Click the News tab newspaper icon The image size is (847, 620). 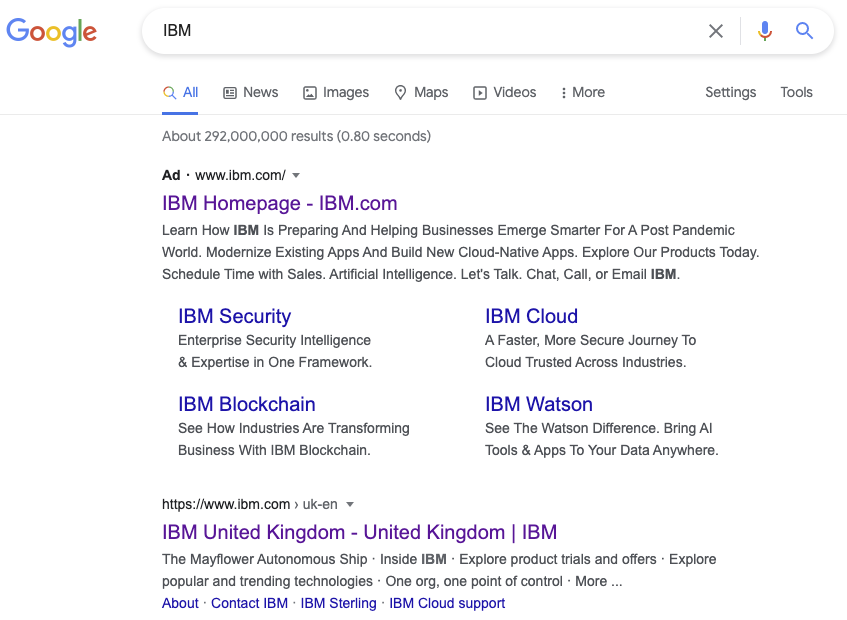(230, 93)
